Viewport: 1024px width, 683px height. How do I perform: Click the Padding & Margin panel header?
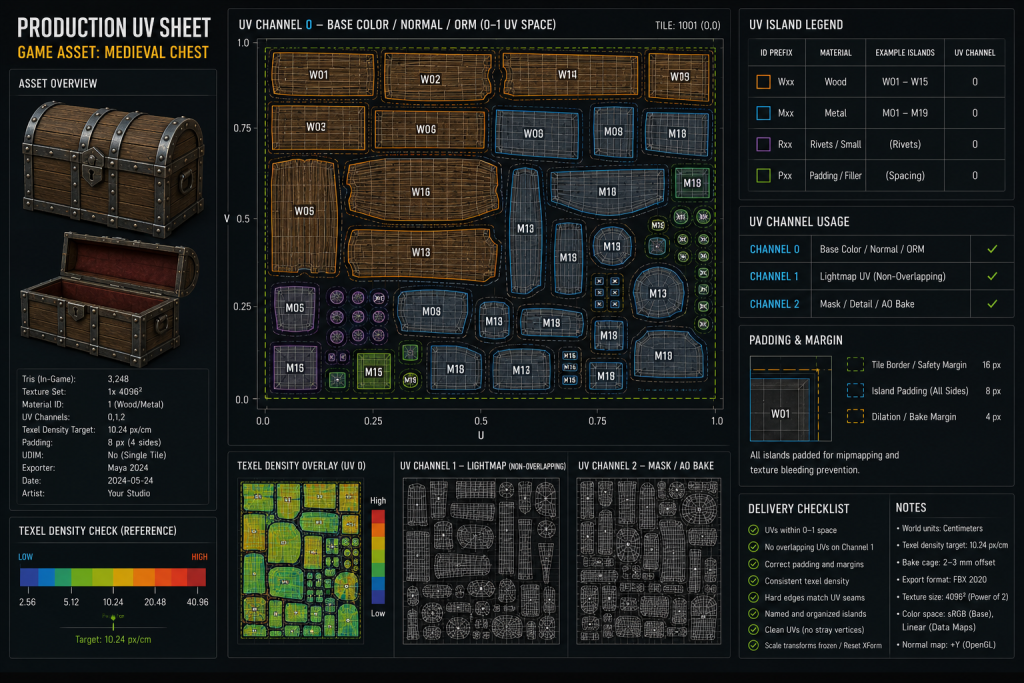tap(795, 340)
